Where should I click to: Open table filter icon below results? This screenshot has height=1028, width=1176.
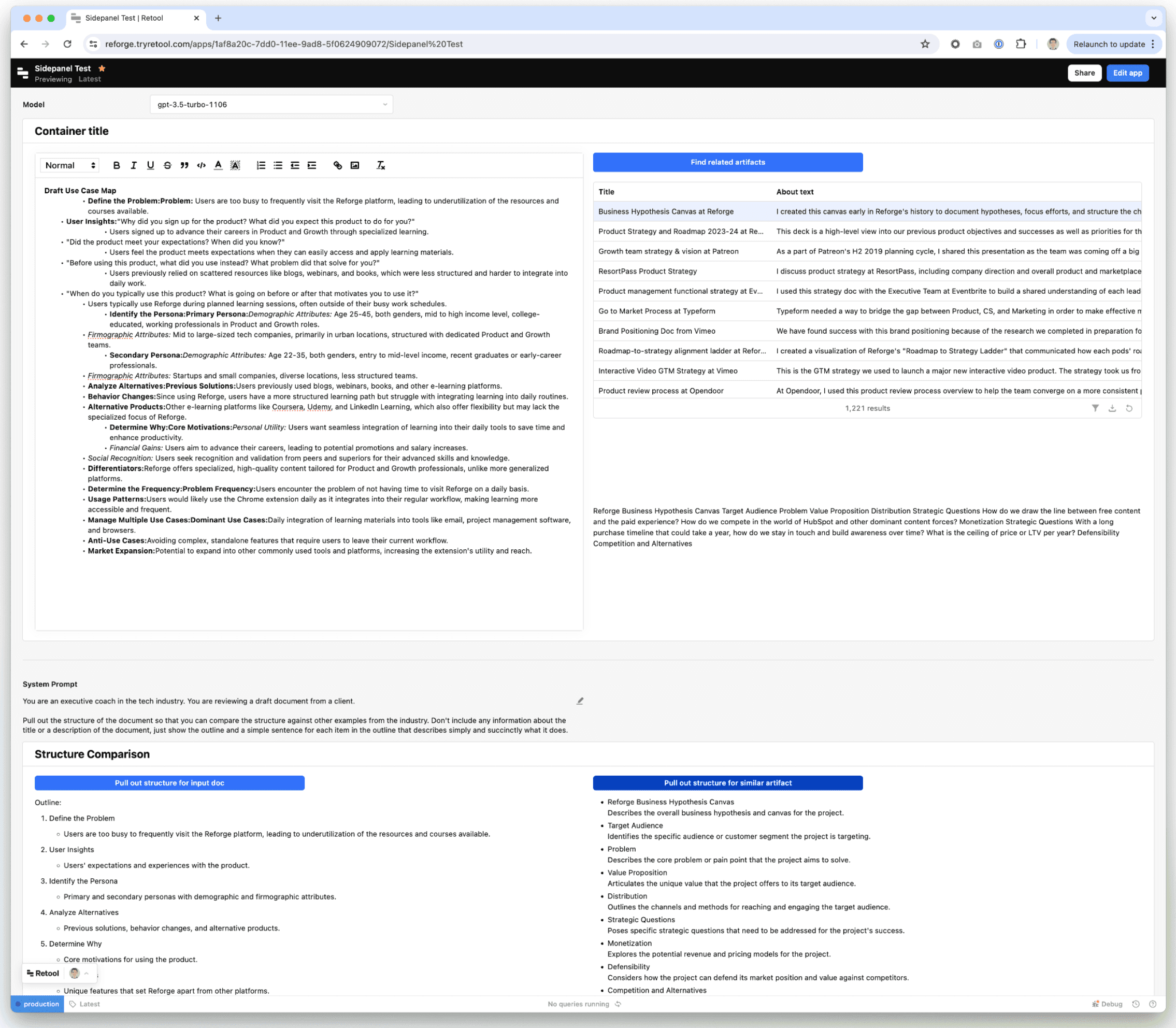point(1095,408)
